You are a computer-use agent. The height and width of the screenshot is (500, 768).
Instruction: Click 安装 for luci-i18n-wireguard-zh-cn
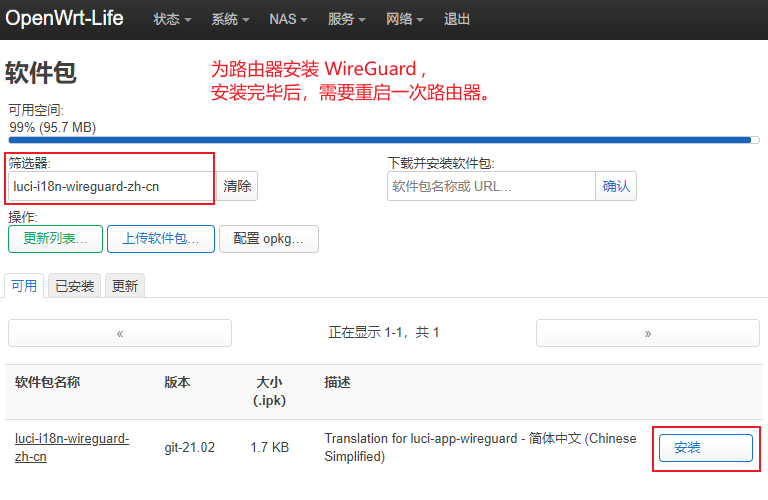706,448
